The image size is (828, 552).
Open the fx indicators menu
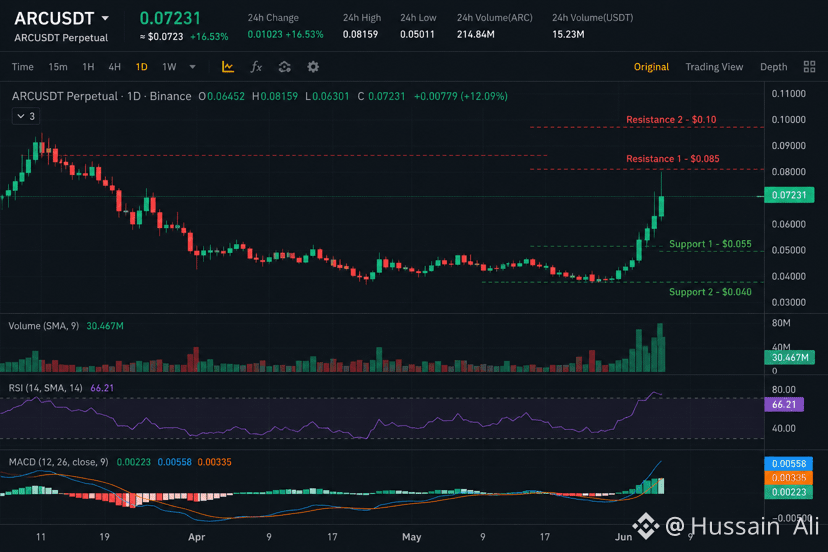click(x=256, y=67)
